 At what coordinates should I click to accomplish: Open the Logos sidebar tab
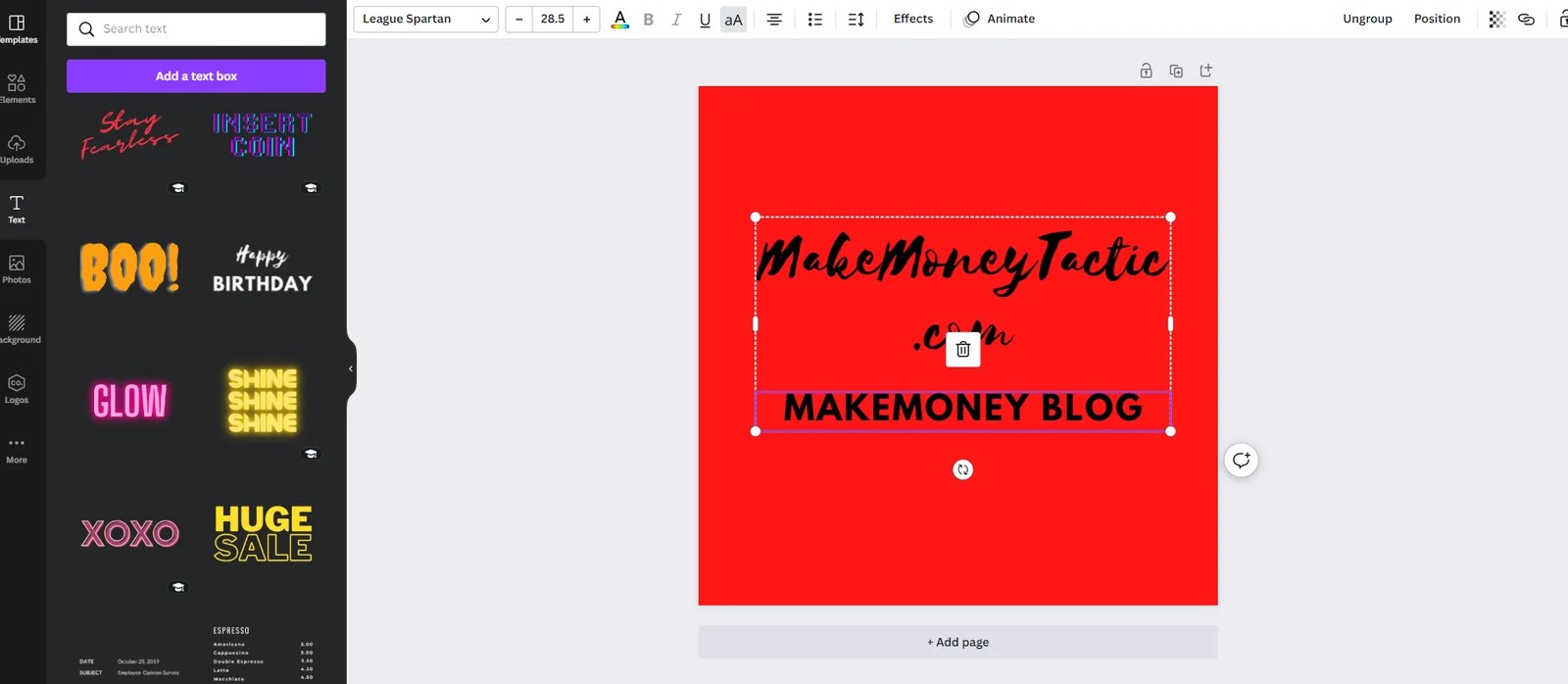point(18,388)
